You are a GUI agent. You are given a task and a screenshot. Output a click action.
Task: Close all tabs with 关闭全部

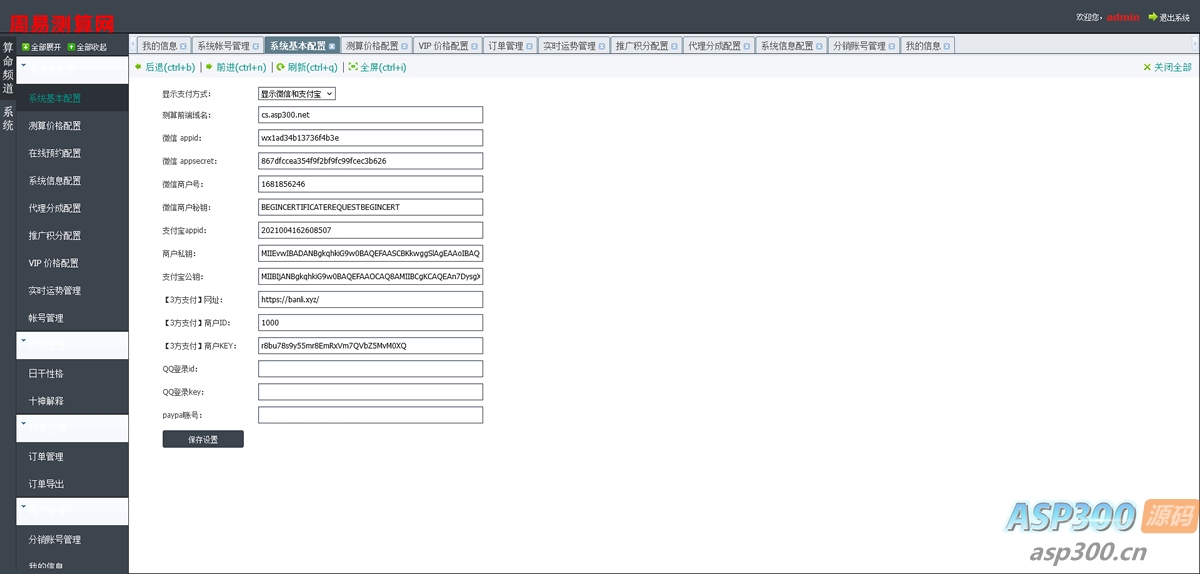pyautogui.click(x=1167, y=67)
